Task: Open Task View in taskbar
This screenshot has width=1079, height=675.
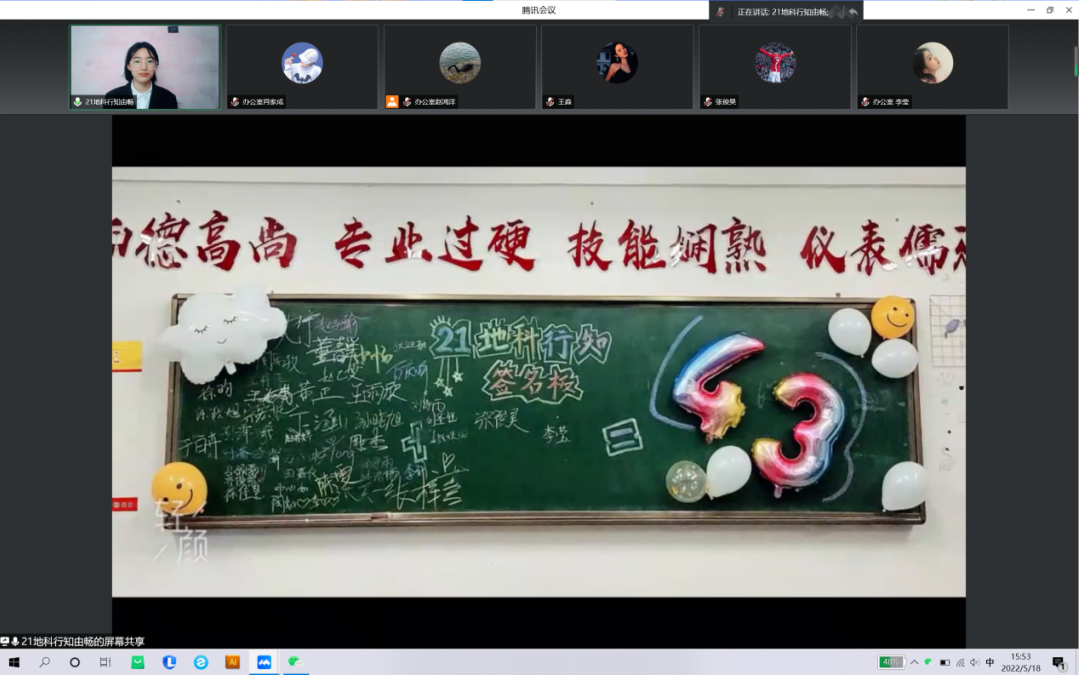Action: click(x=105, y=662)
